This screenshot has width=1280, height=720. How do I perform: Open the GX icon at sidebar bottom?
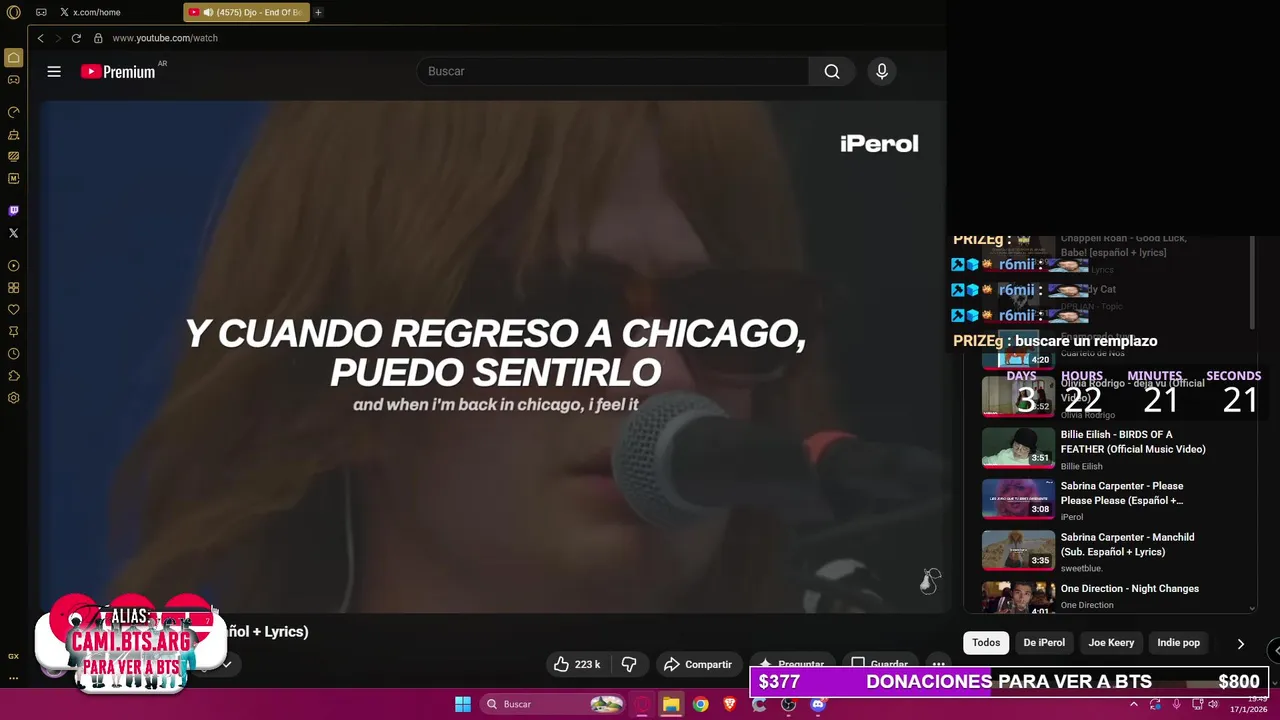(x=13, y=656)
